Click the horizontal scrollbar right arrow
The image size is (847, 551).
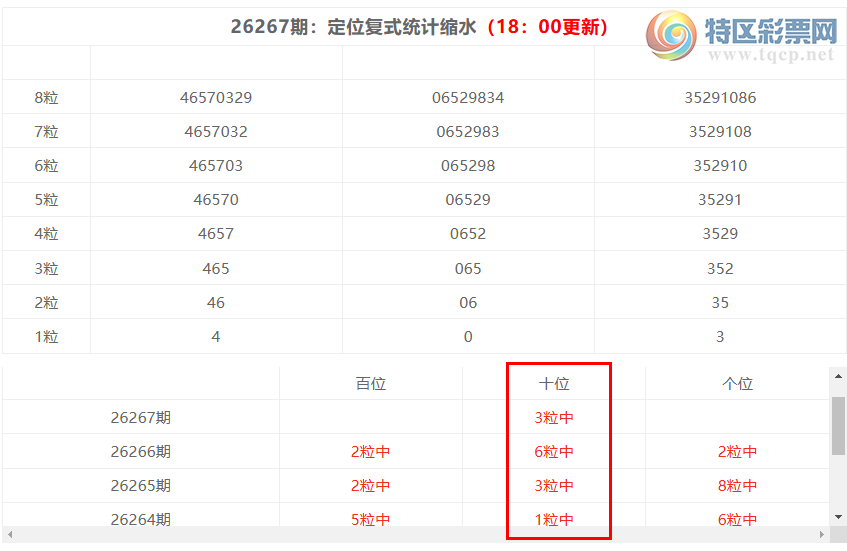coord(822,534)
